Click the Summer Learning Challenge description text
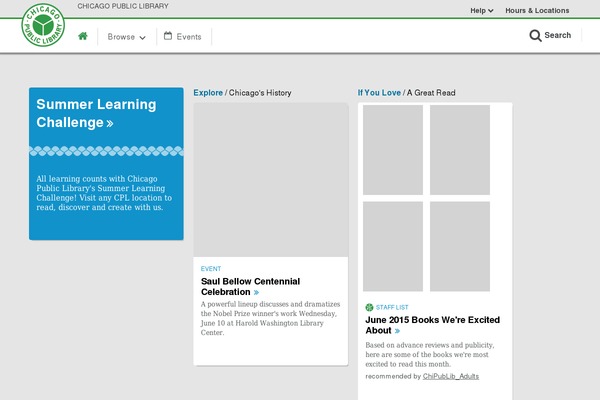600x400 pixels. [x=104, y=193]
